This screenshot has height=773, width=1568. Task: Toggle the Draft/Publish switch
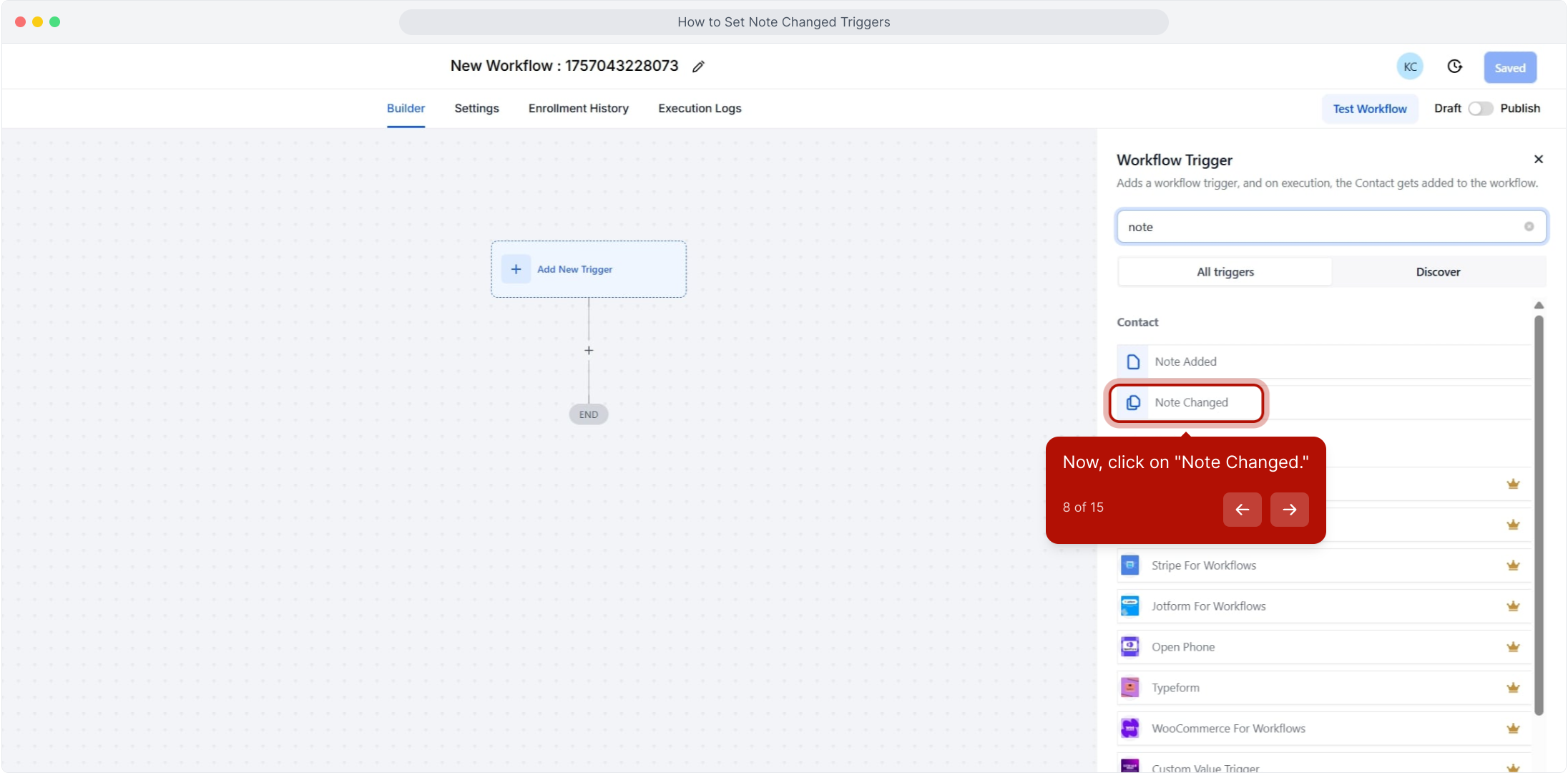pos(1480,108)
